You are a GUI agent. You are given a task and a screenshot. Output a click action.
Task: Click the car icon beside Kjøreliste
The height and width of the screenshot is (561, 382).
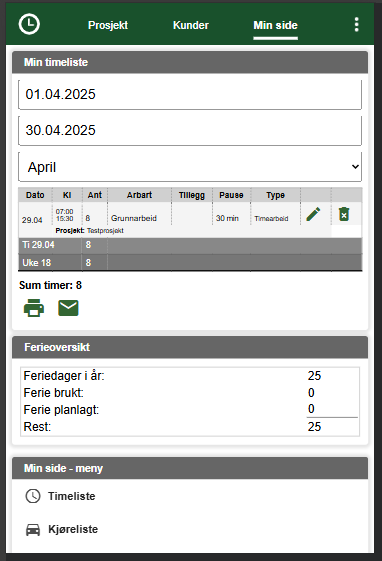click(33, 530)
